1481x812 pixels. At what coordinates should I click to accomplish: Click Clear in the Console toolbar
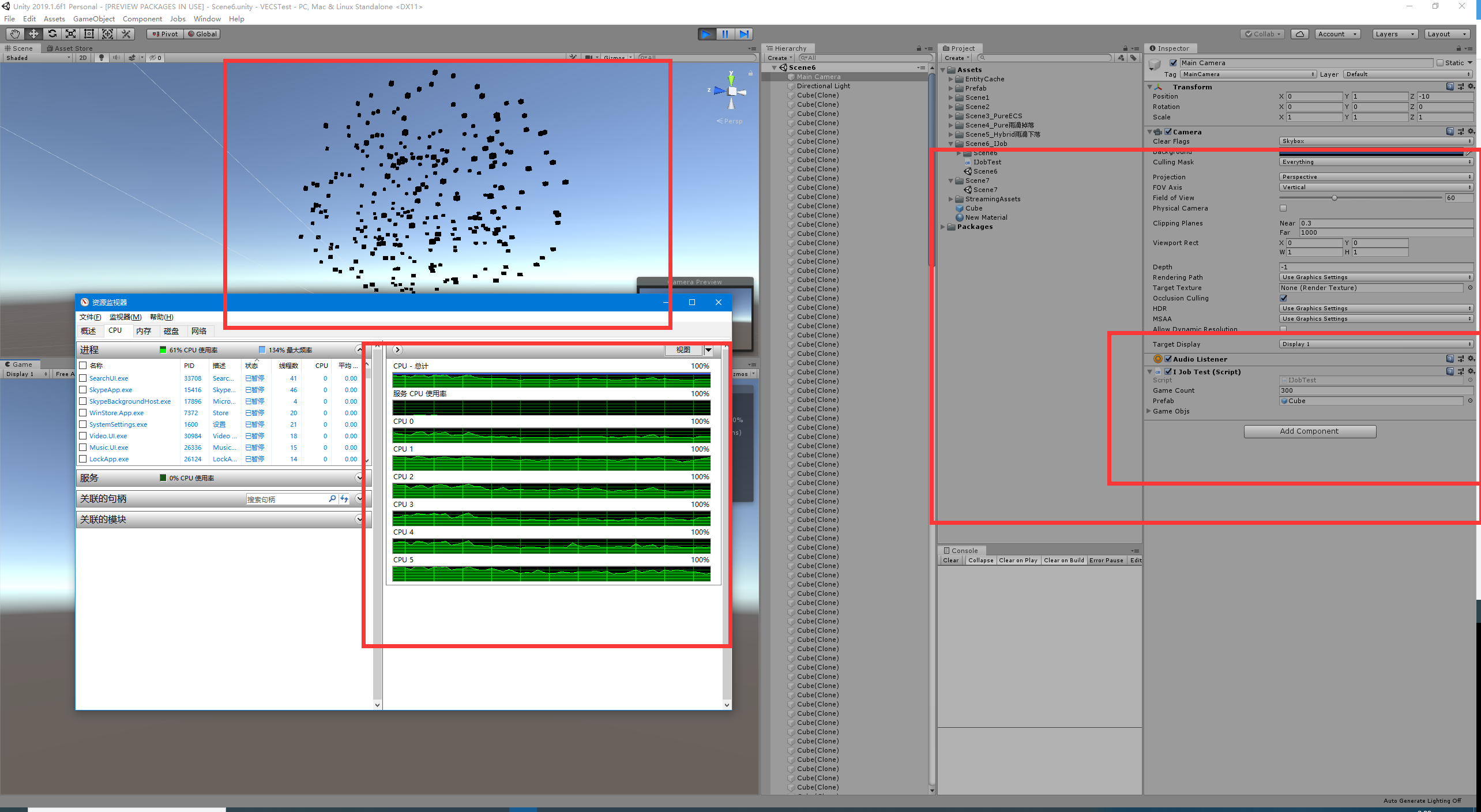pyautogui.click(x=951, y=560)
